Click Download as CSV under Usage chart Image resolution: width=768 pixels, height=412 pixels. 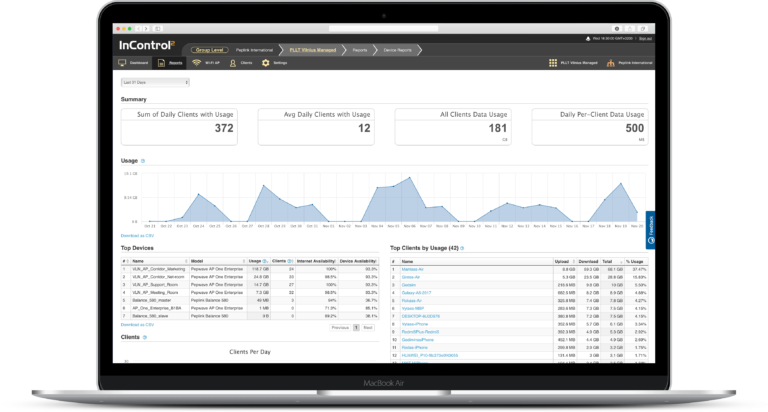[x=137, y=236]
